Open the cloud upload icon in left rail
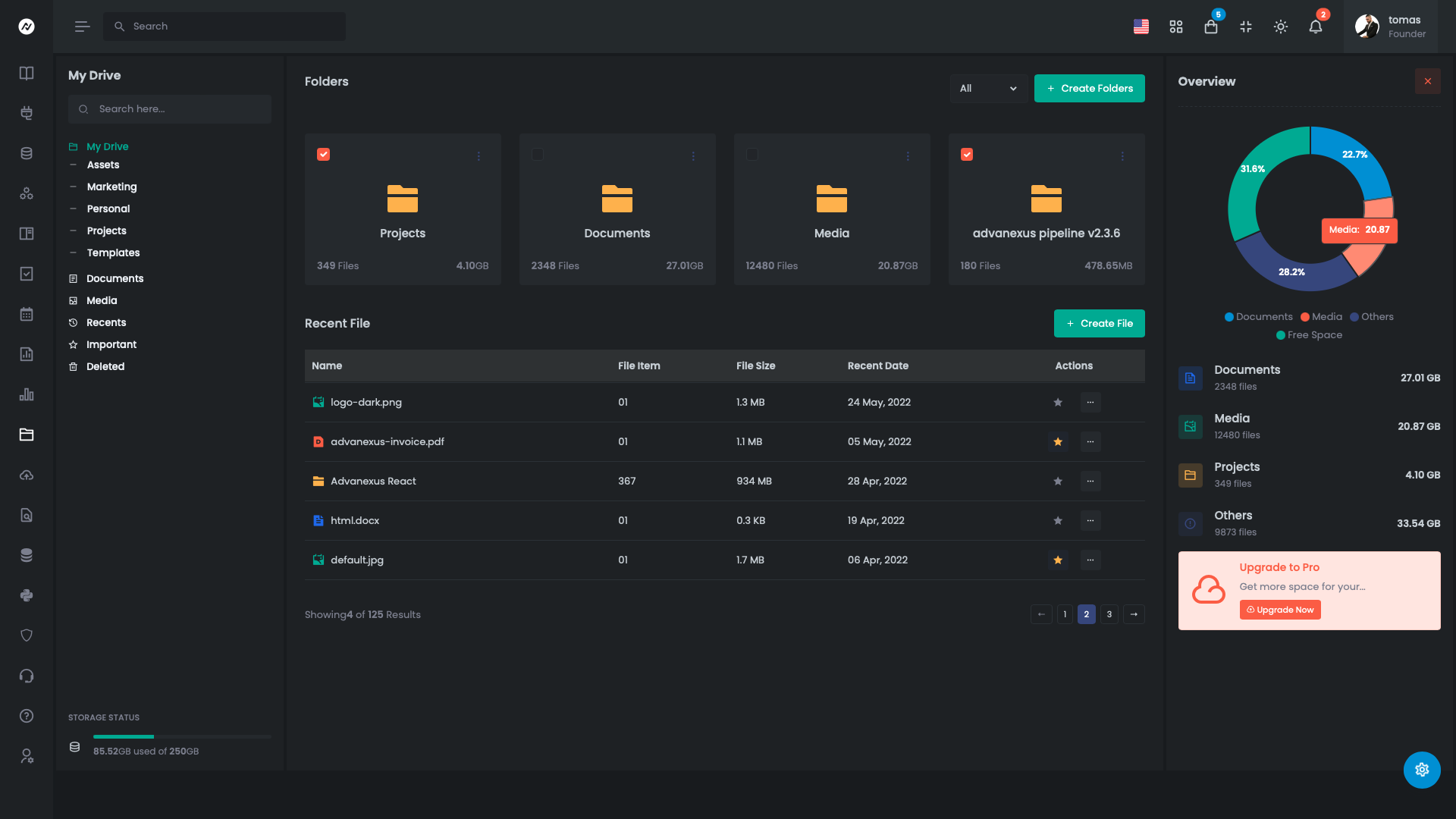 tap(27, 475)
